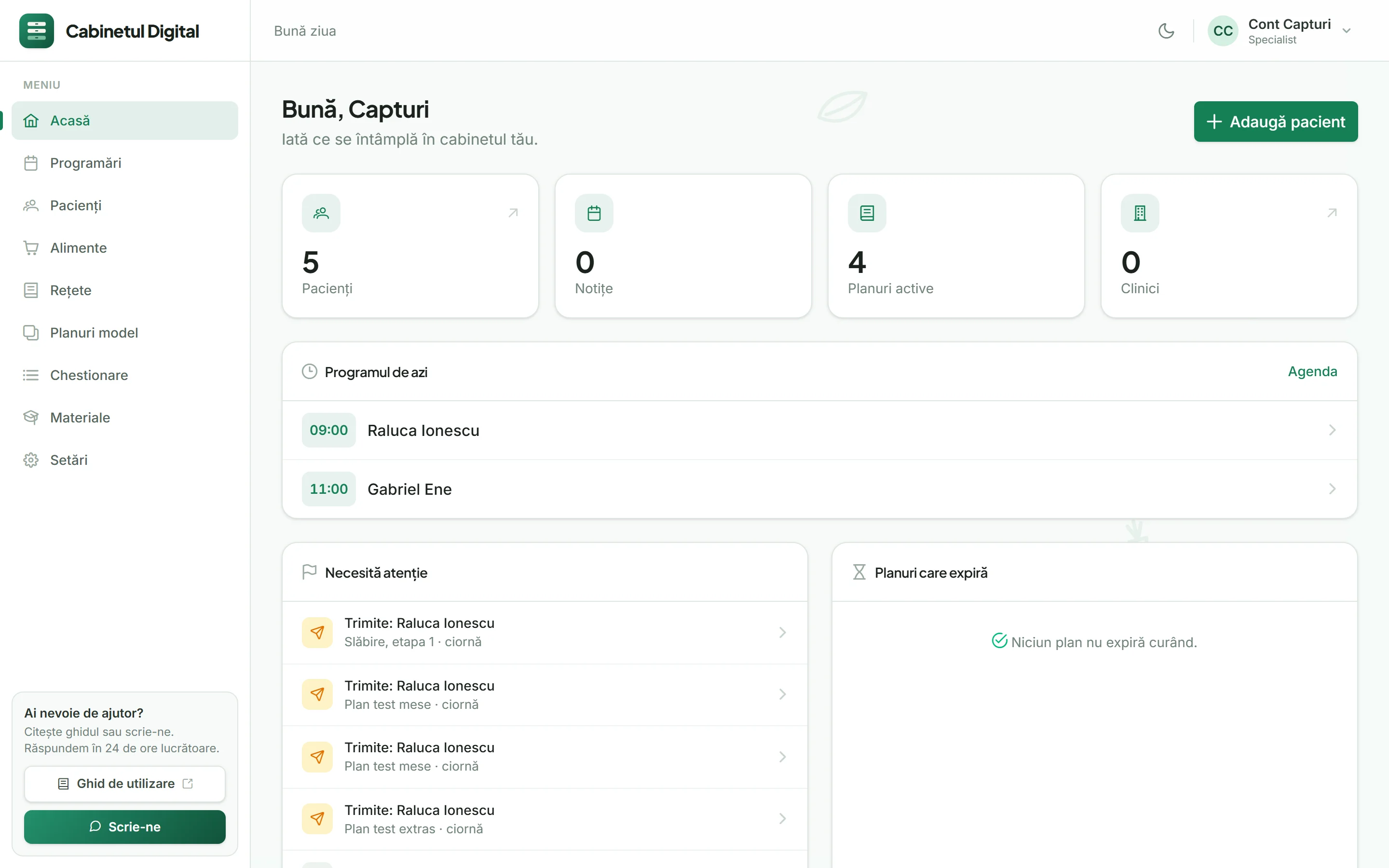The image size is (1389, 868).
Task: Click the send icon for Plan test extras
Action: point(317,819)
